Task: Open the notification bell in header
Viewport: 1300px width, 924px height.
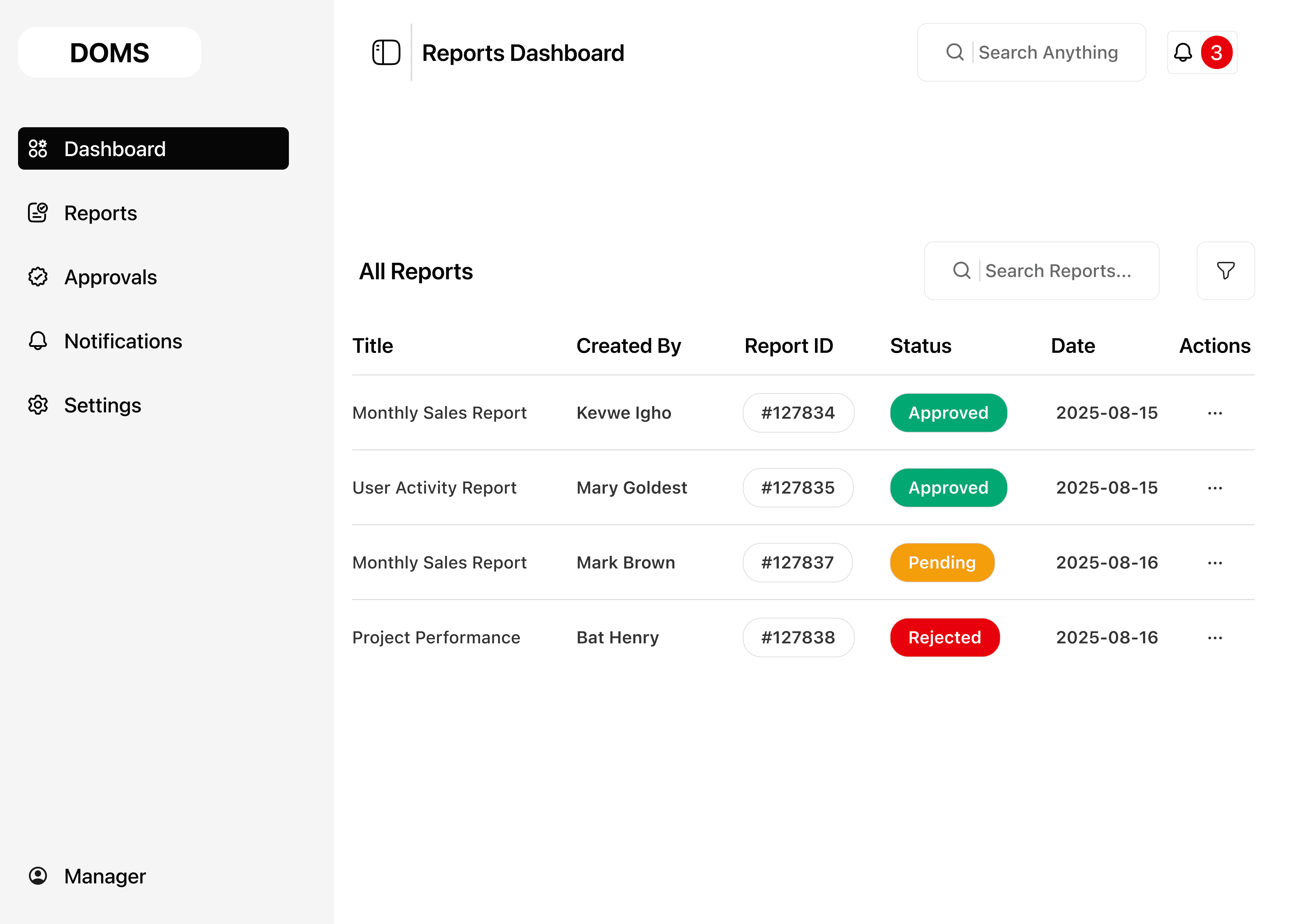Action: point(1183,52)
